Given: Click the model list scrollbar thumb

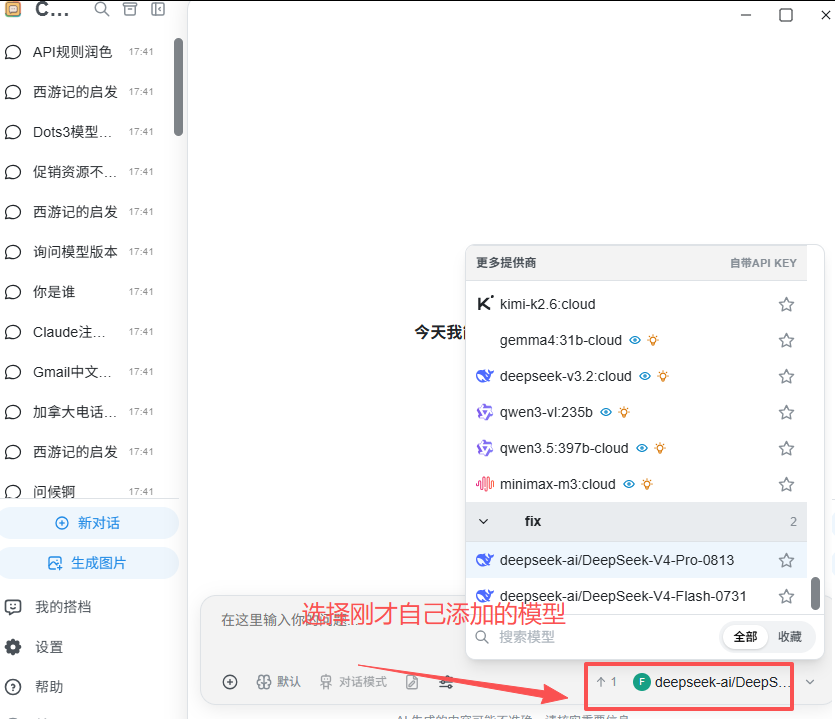Looking at the screenshot, I should (x=815, y=593).
